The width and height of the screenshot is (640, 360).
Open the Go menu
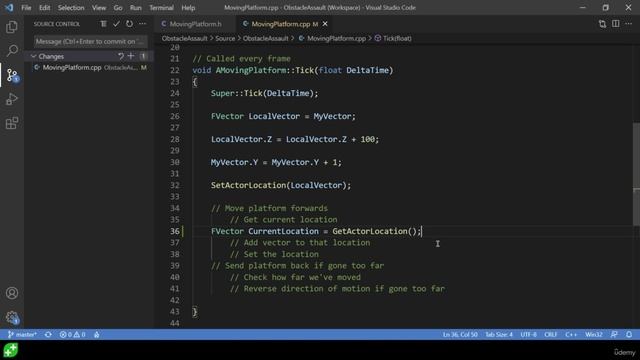coord(118,8)
